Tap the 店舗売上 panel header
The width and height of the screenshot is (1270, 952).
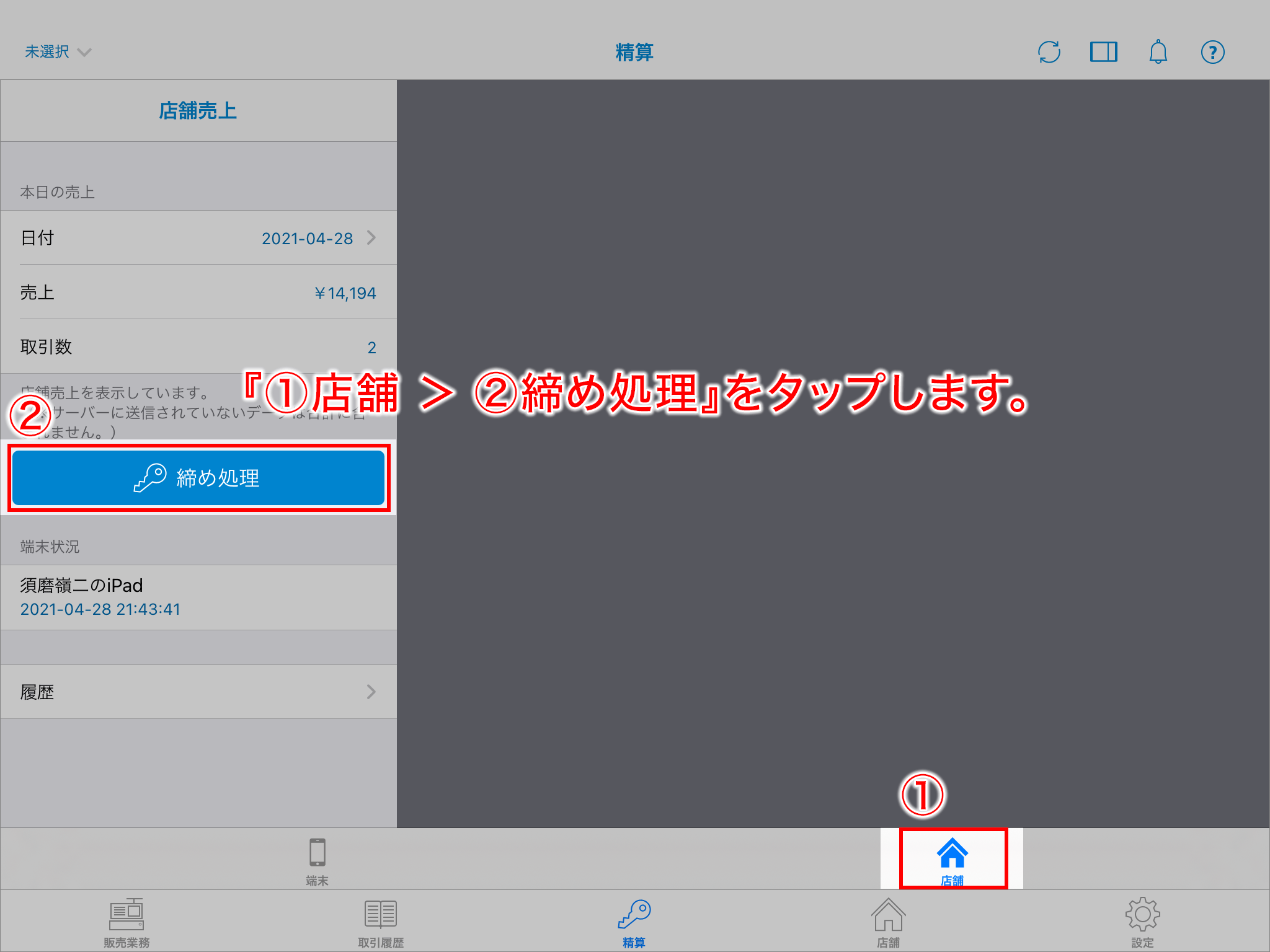coord(198,111)
